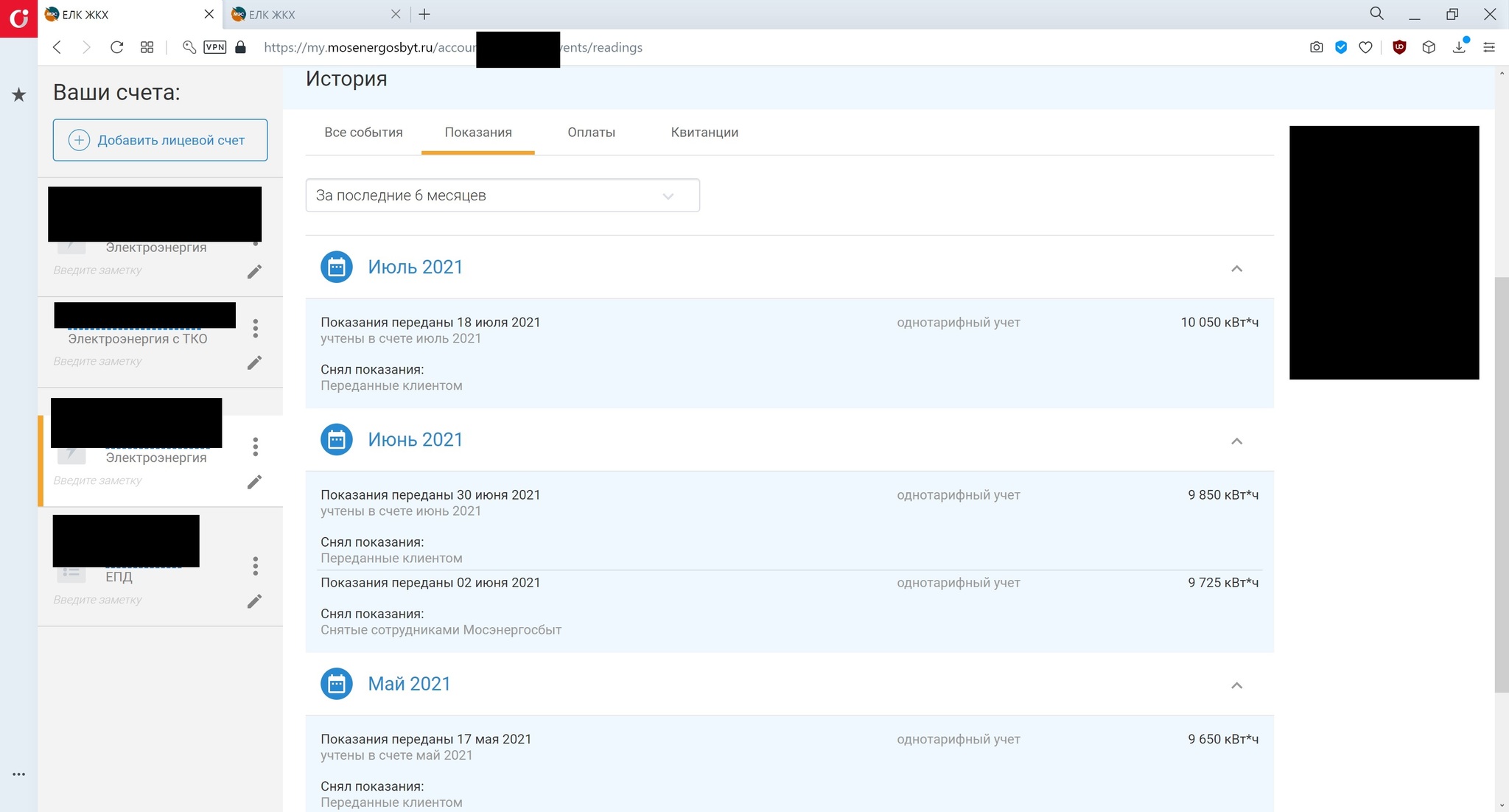Collapse the Июль 2021 section chevron

pyautogui.click(x=1236, y=268)
